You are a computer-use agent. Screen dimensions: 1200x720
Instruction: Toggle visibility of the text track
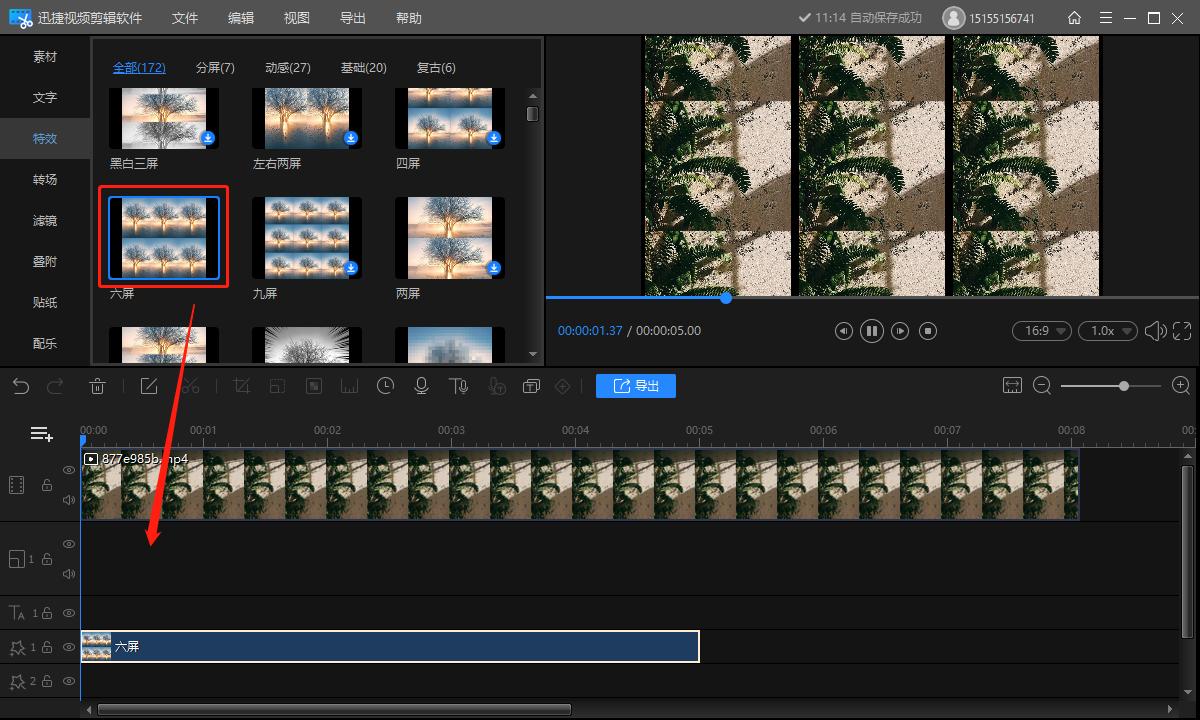[69, 613]
